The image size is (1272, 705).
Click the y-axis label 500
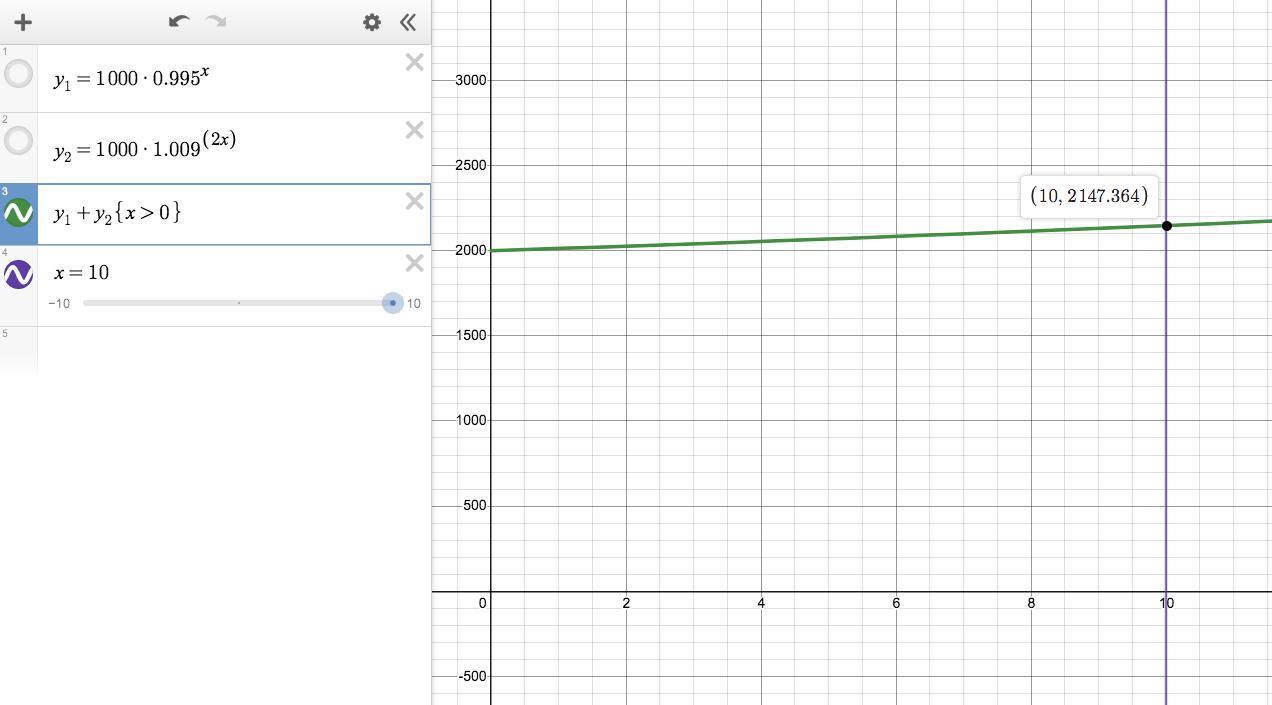pyautogui.click(x=474, y=505)
